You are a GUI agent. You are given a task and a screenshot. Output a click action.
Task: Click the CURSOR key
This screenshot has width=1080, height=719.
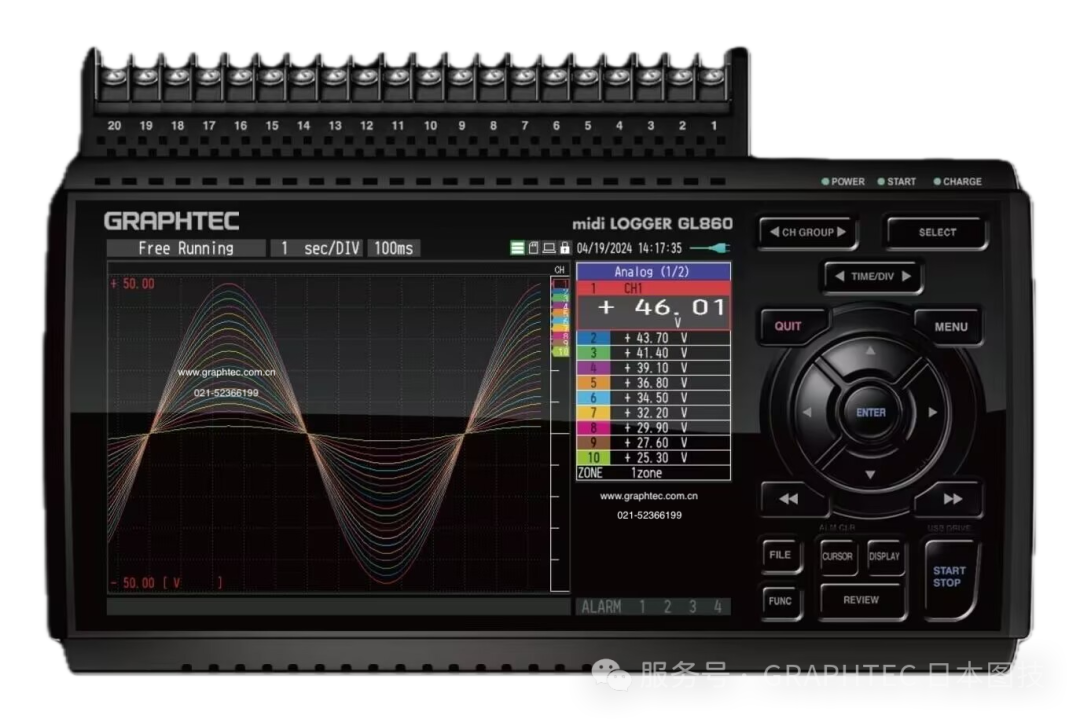coord(838,556)
